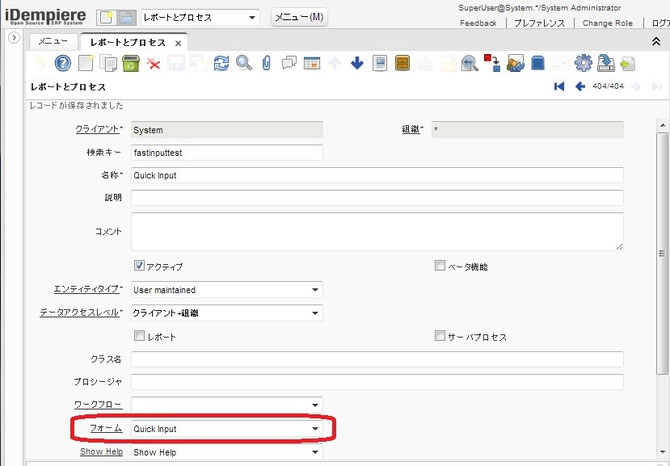This screenshot has height=466, width=670.
Task: Close the レポートとプロセス tab
Action: coord(178,43)
